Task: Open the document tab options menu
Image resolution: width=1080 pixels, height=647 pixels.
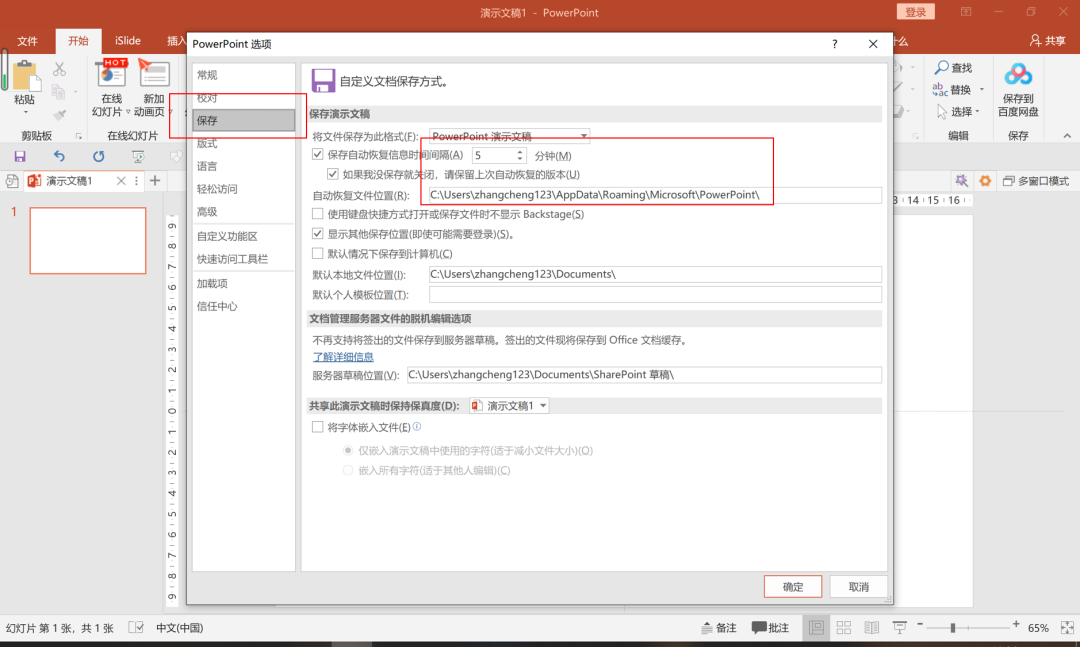Action: [136, 181]
